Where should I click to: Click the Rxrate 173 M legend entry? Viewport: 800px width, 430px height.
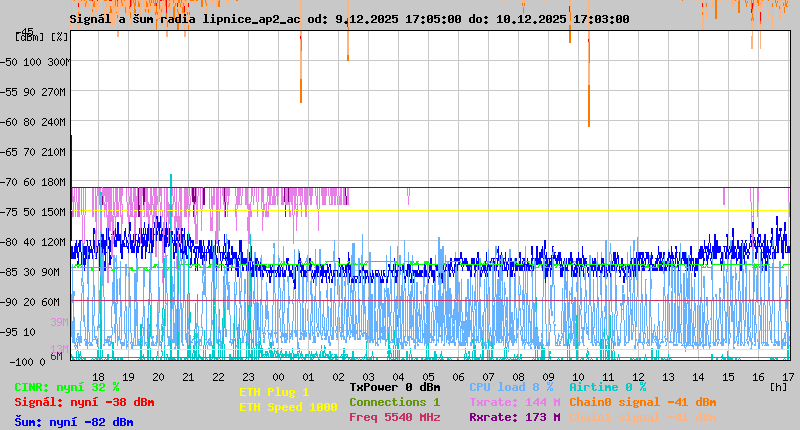pos(514,417)
